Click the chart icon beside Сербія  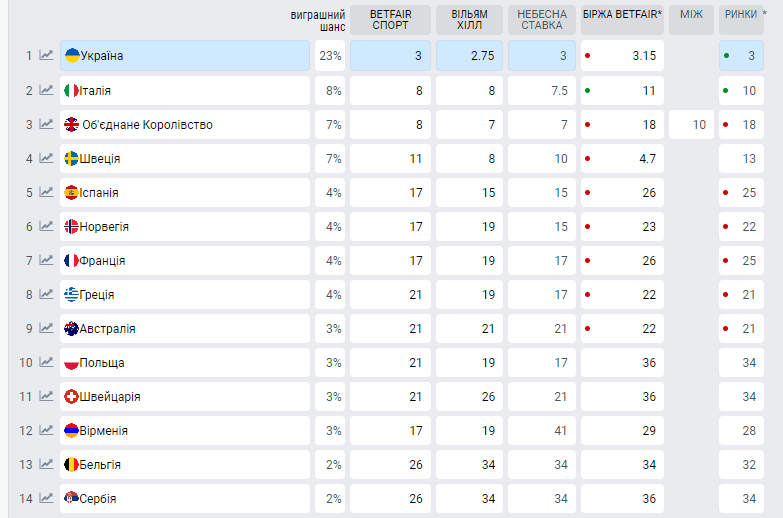click(46, 499)
